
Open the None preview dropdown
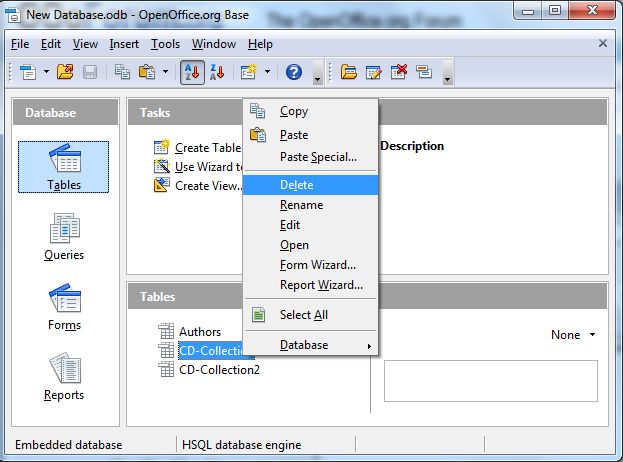(x=573, y=335)
